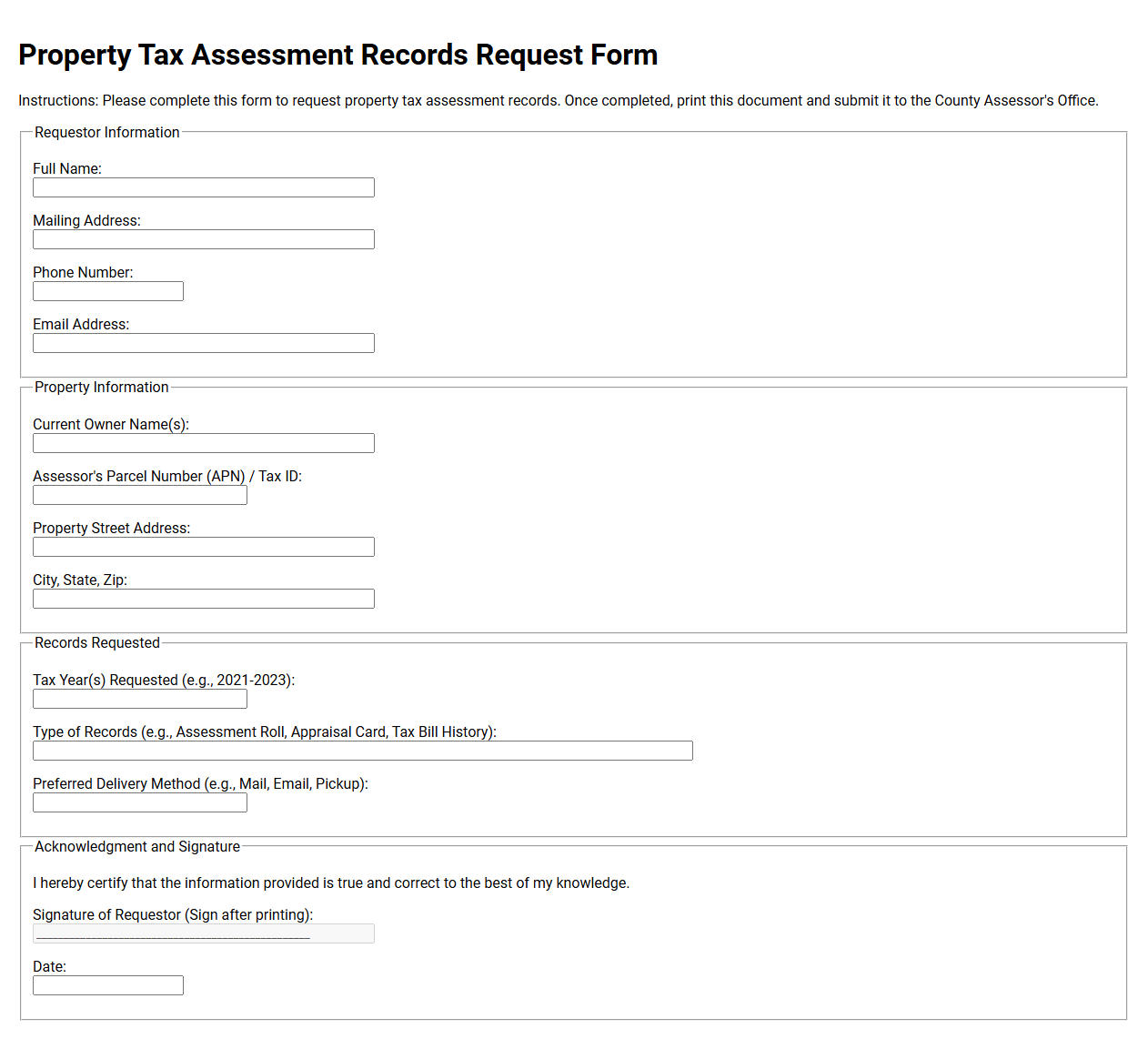Click the Assessor's Parcel Number input
The height and width of the screenshot is (1039, 1148).
click(140, 495)
